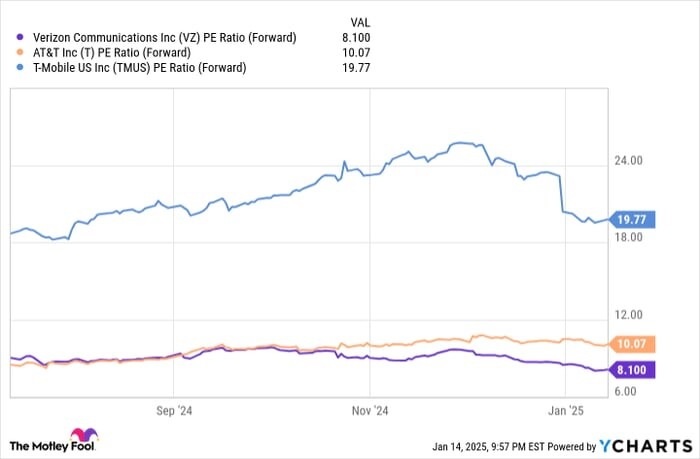Screen dimensions: 700x459
Task: Select the Verizon Communications PE Ratio legend label
Action: [165, 38]
